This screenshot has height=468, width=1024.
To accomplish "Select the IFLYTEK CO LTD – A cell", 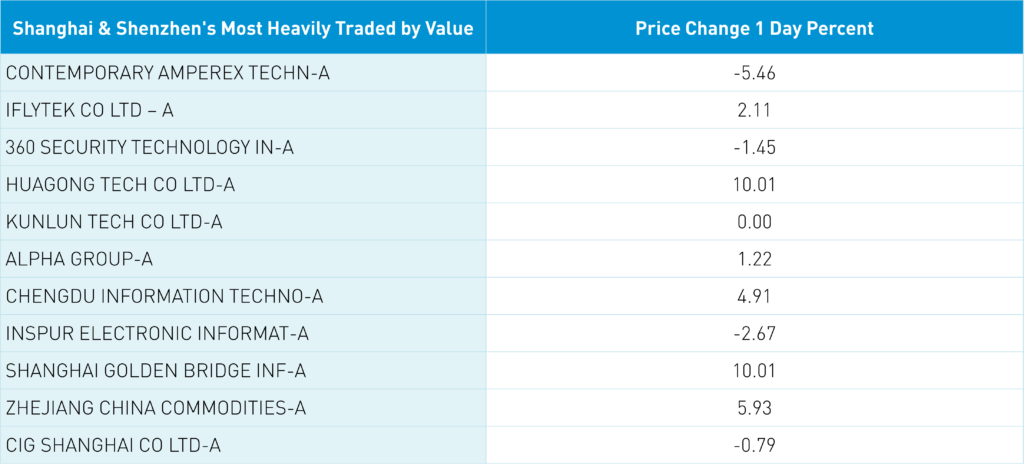I will 90,110.
